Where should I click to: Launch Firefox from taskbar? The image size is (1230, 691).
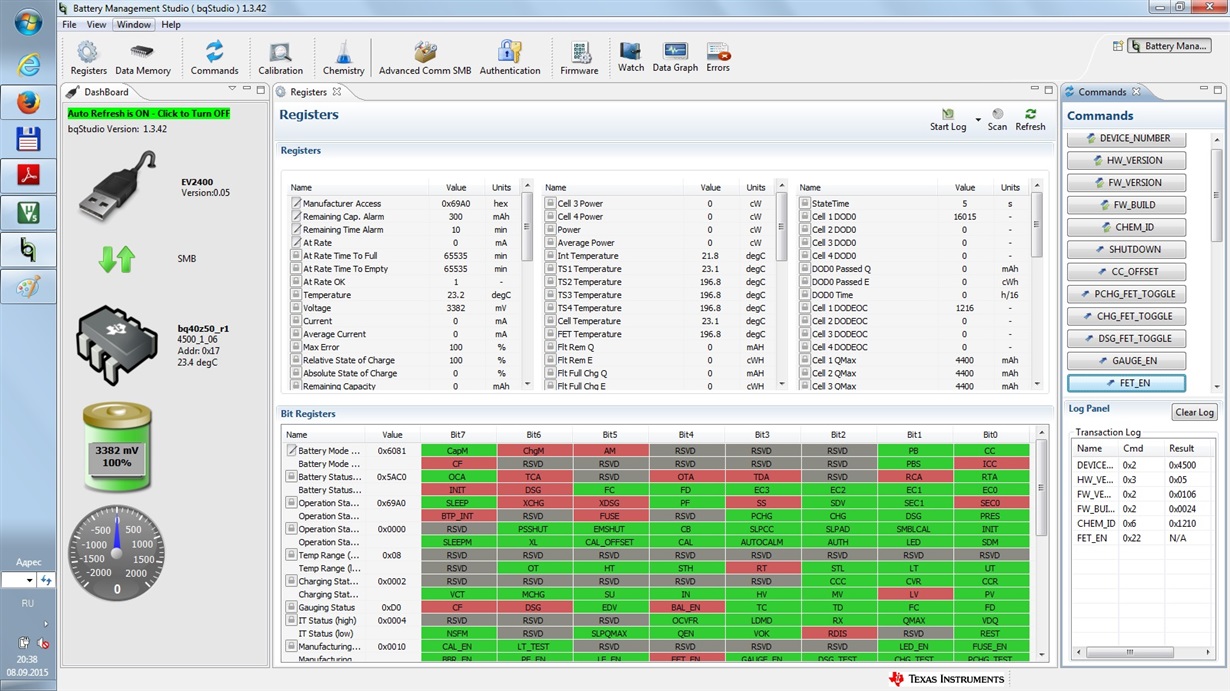[x=28, y=102]
